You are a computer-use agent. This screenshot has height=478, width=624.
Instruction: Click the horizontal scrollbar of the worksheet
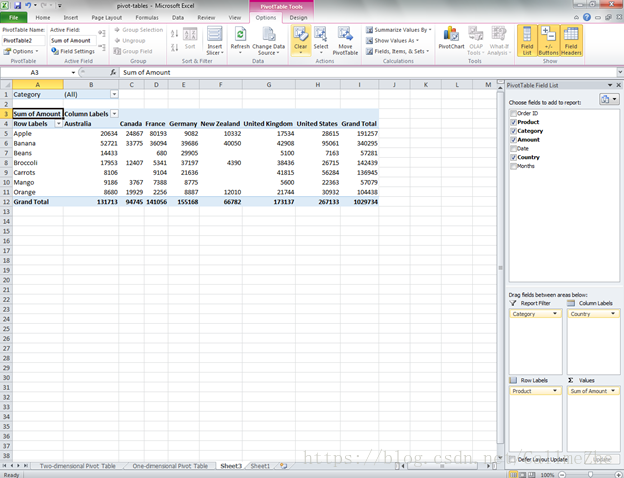click(443, 466)
